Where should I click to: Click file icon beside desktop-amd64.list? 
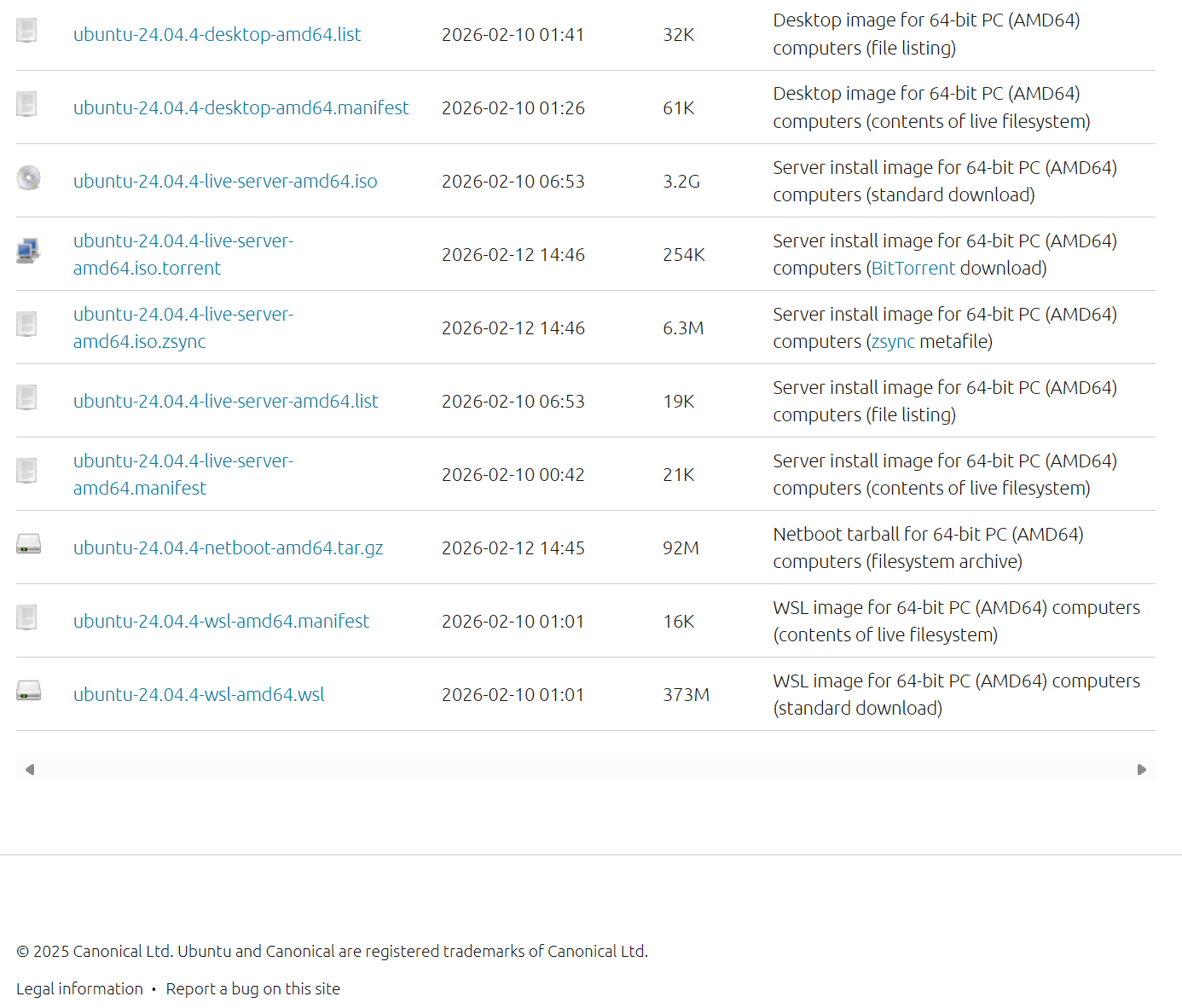click(x=27, y=32)
